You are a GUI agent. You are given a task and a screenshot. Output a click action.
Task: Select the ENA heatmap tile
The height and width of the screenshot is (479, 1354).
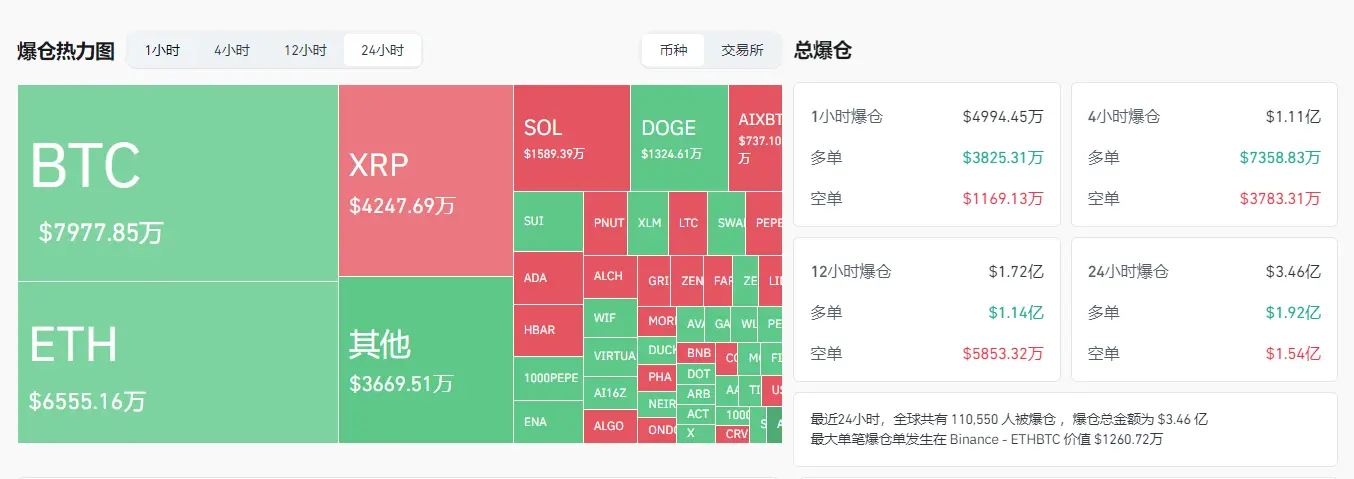point(548,422)
